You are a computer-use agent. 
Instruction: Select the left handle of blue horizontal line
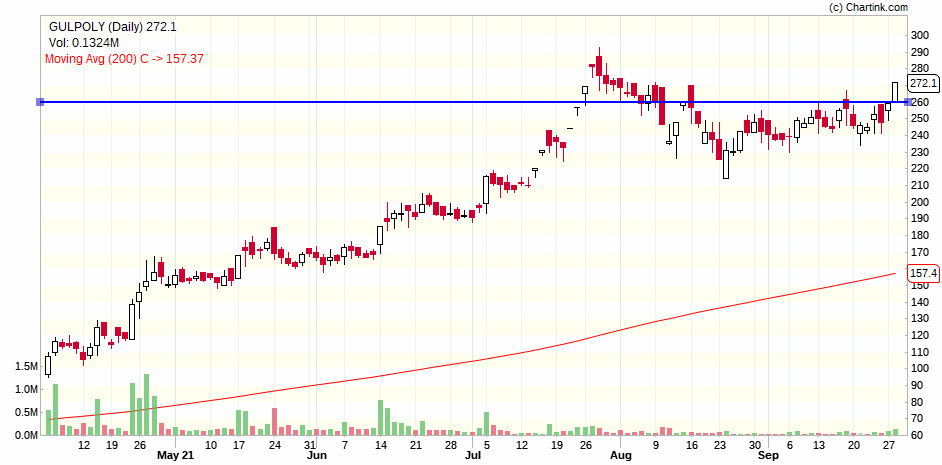pos(40,102)
